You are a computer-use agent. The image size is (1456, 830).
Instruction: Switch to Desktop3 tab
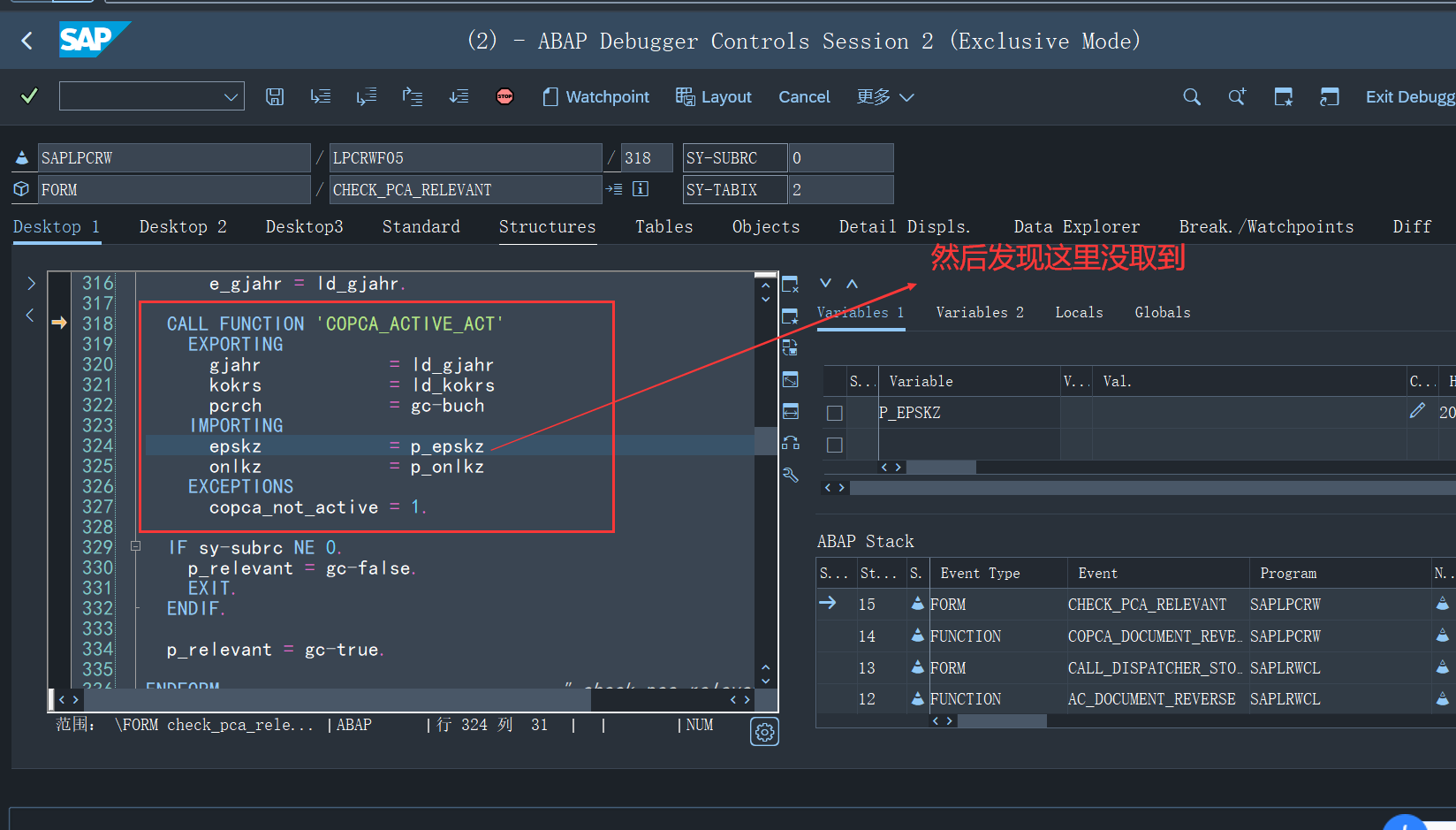point(304,226)
